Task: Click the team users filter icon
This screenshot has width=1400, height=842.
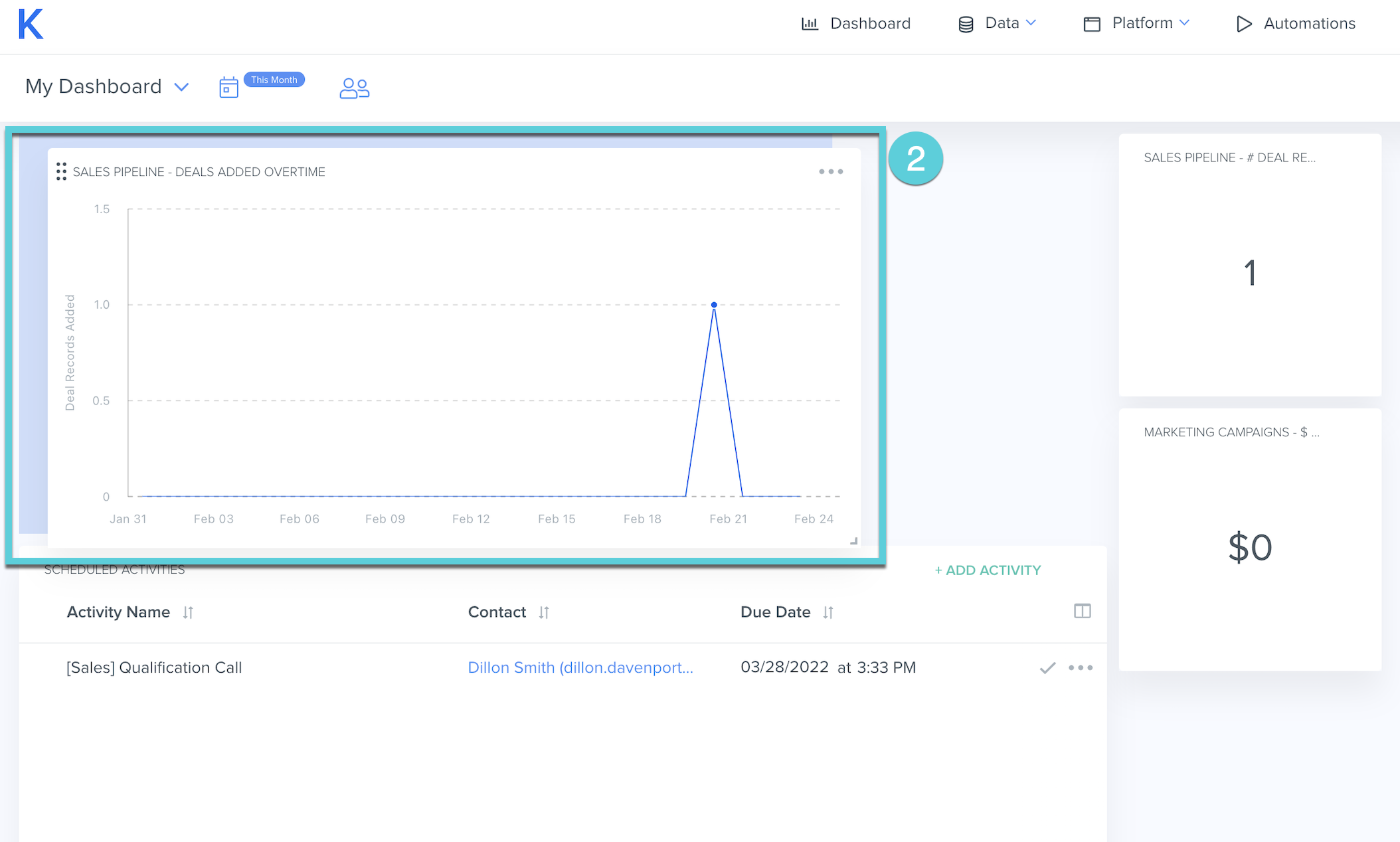Action: click(x=354, y=88)
